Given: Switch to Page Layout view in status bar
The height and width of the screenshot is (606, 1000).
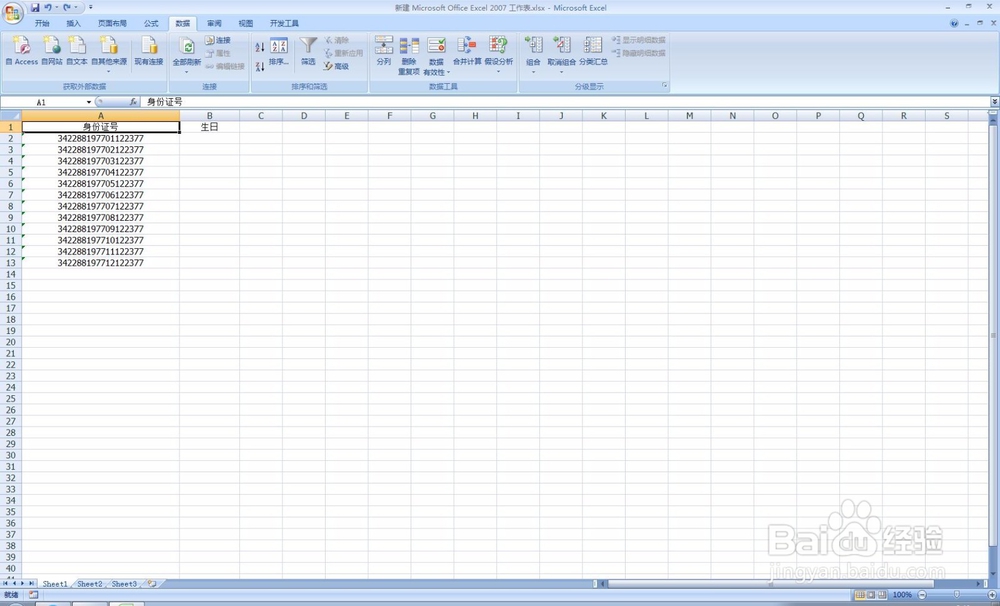Looking at the screenshot, I should pyautogui.click(x=871, y=595).
